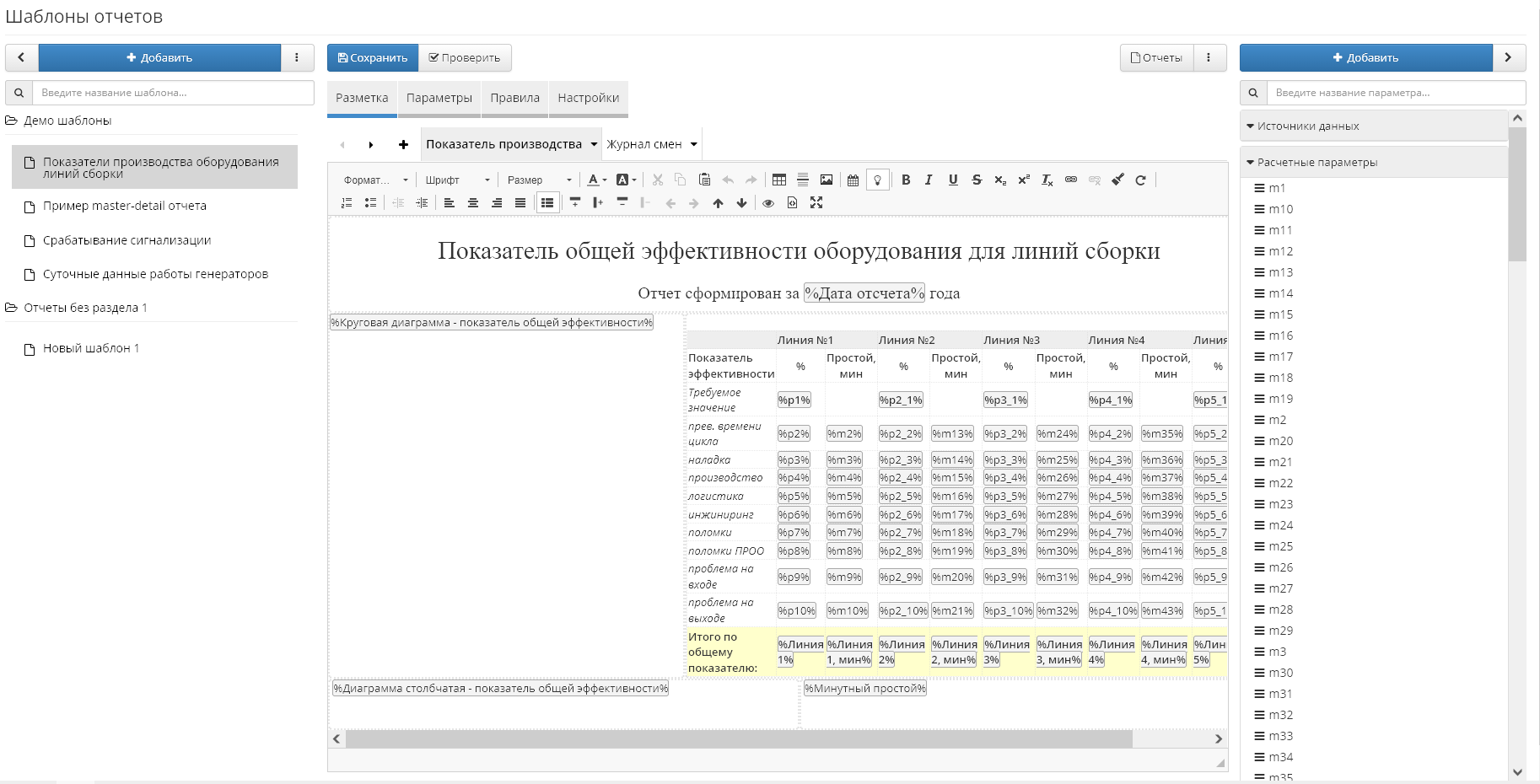Align text to the right
Image resolution: width=1540 pixels, height=784 pixels.
(497, 202)
